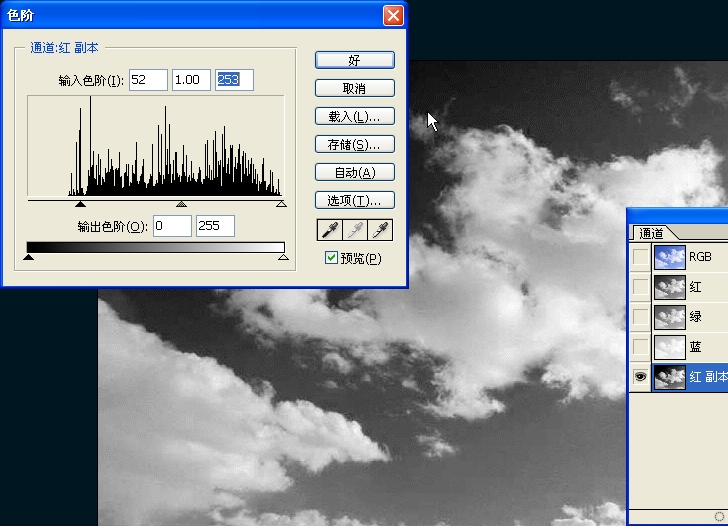Click the black input shadow slider triangle
The height and width of the screenshot is (526, 728).
[x=80, y=204]
